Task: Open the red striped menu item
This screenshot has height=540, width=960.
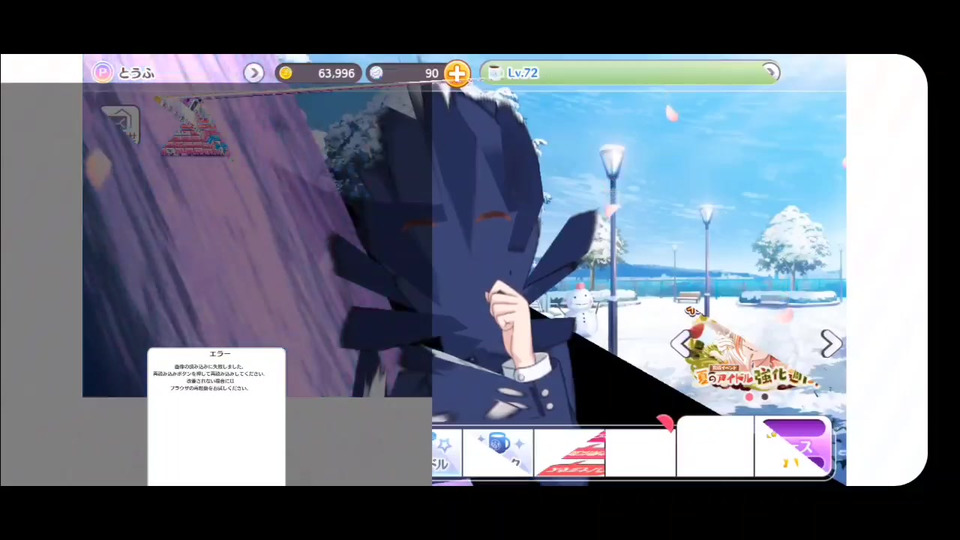Action: 570,452
